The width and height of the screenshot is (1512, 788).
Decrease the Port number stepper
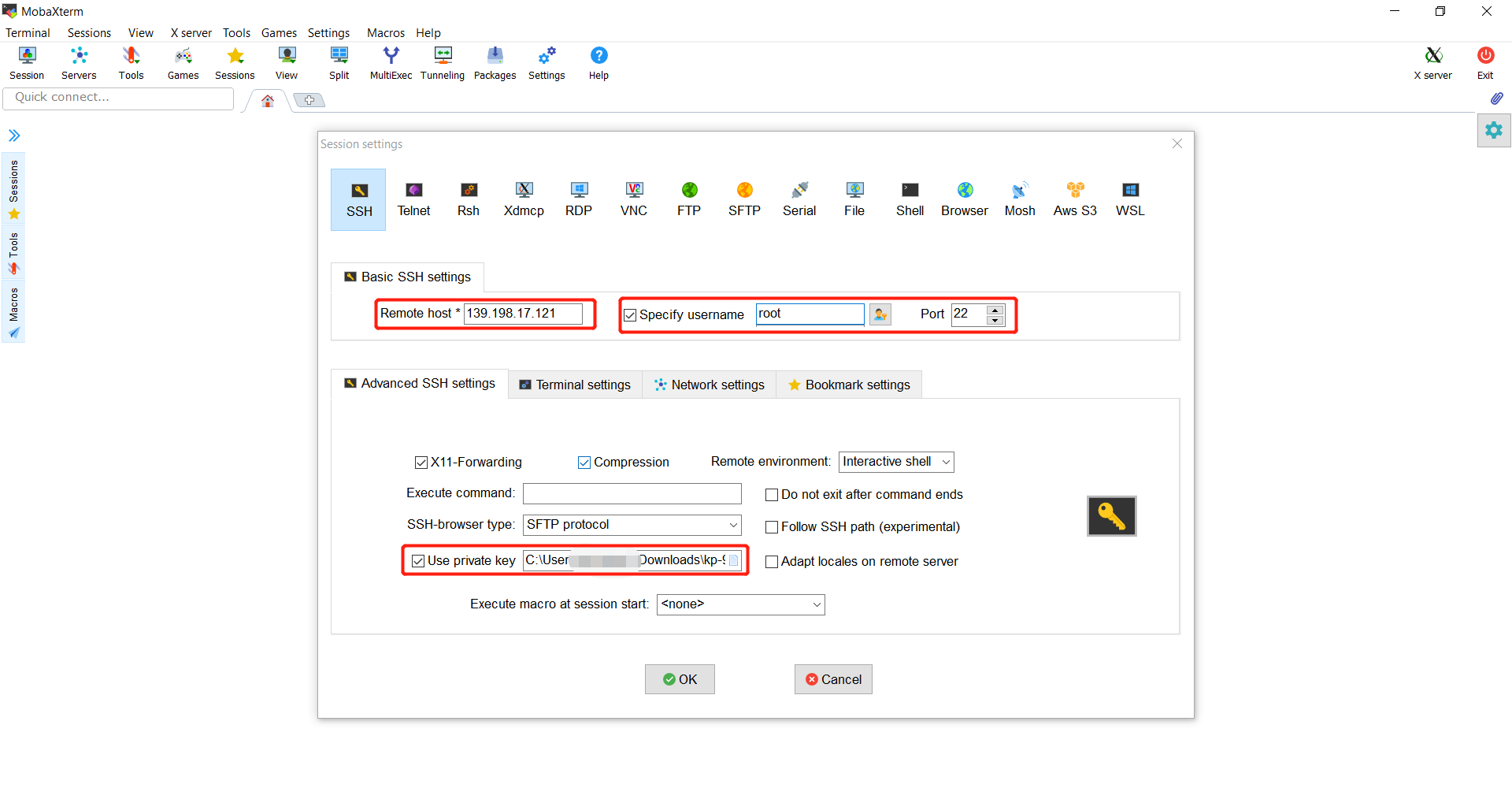tap(995, 320)
